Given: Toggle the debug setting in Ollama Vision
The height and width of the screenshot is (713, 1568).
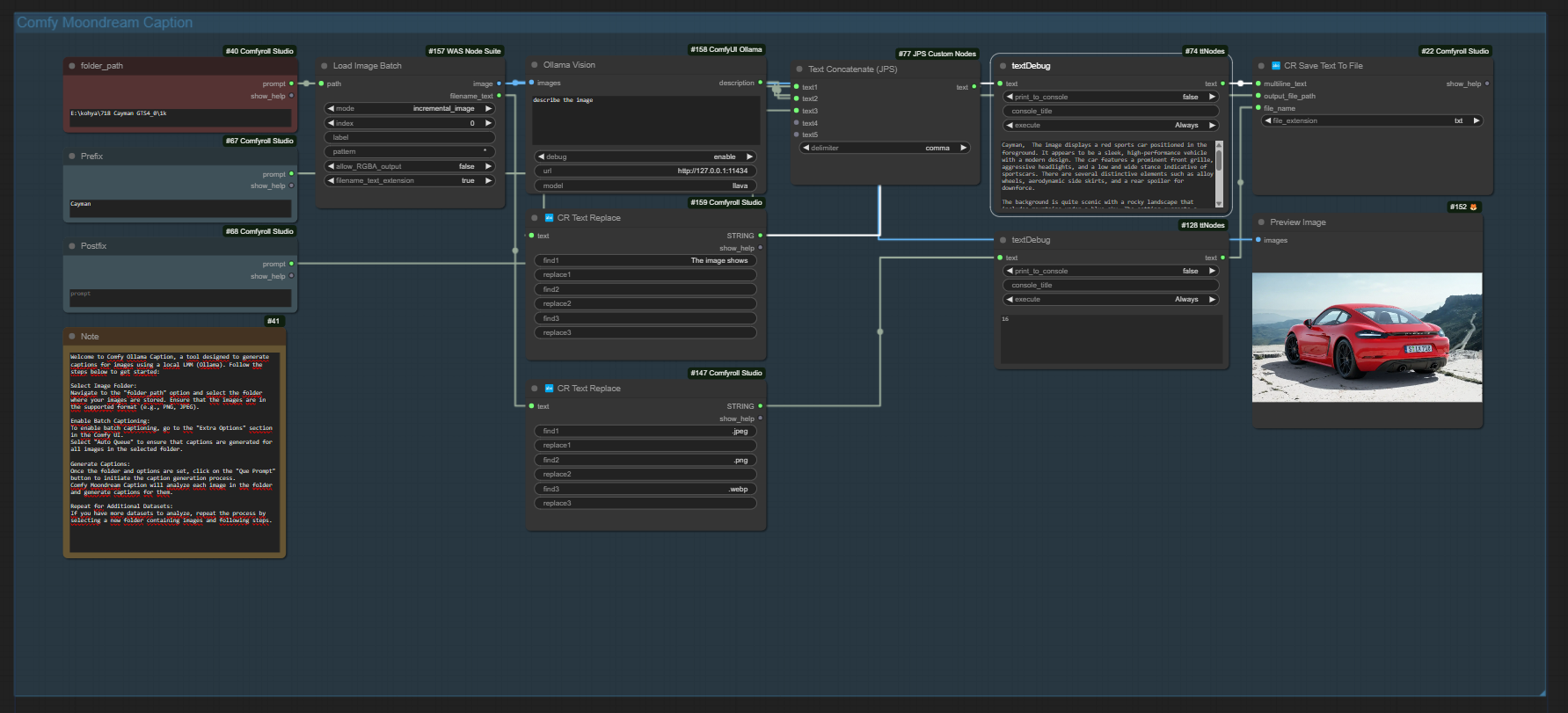Looking at the screenshot, I should (645, 156).
